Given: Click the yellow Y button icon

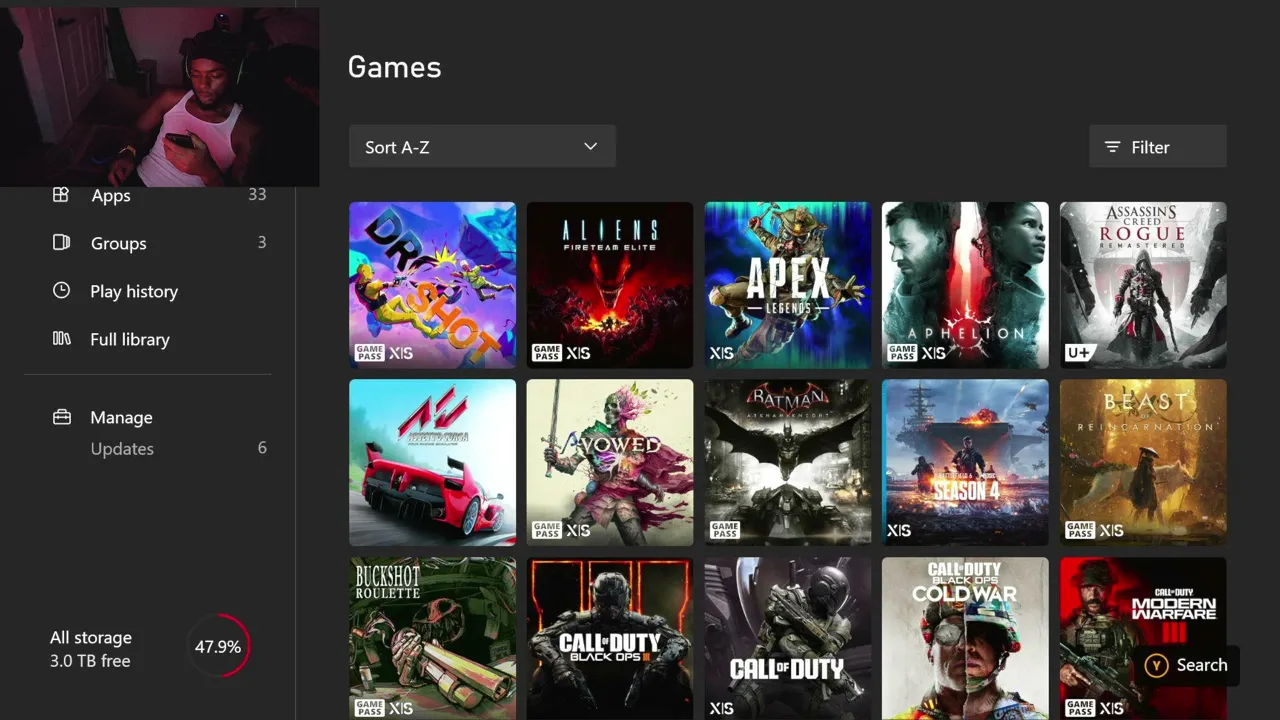Looking at the screenshot, I should coord(1156,665).
